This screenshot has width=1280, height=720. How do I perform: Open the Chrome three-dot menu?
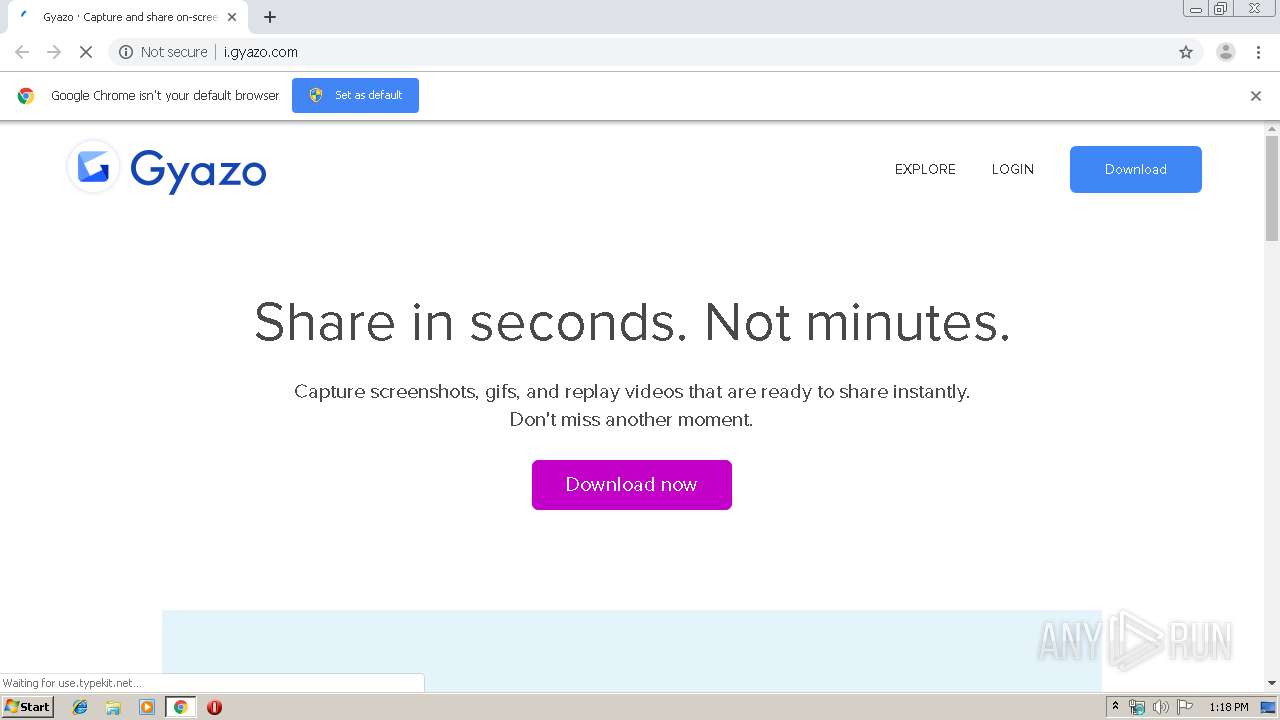tap(1258, 52)
